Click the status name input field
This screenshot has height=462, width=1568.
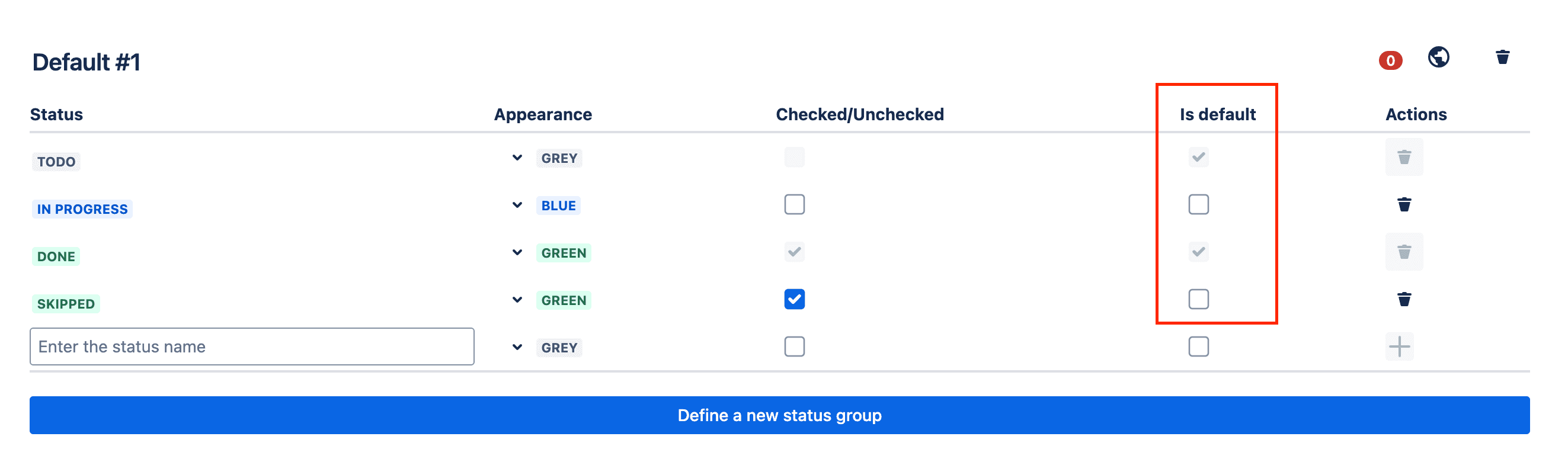[251, 346]
